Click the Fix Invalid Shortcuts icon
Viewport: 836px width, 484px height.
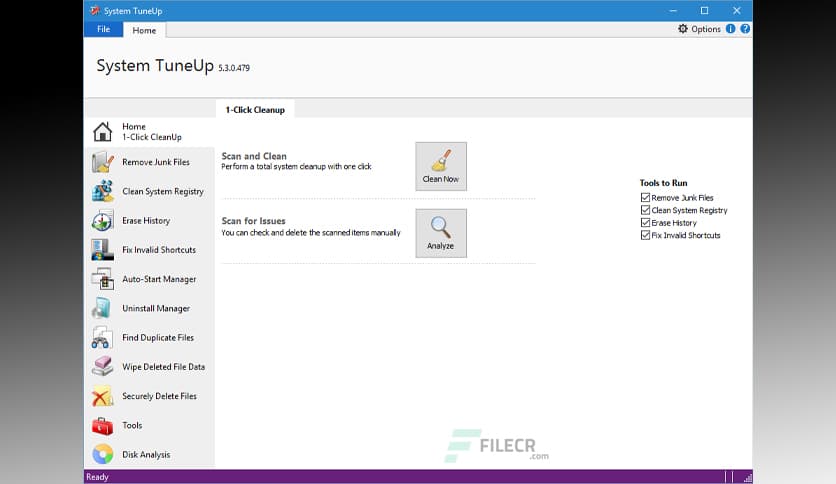coord(102,250)
